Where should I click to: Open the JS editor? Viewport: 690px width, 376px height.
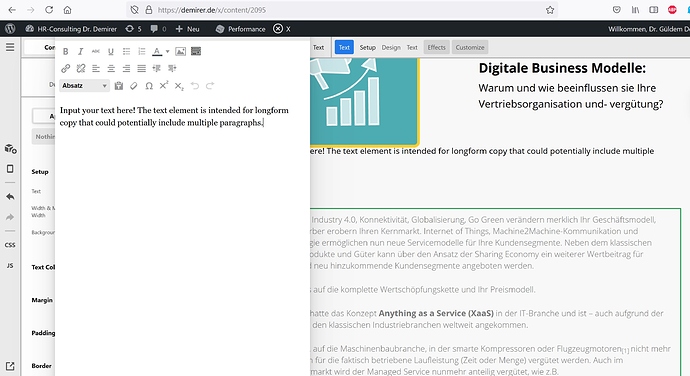coord(10,265)
